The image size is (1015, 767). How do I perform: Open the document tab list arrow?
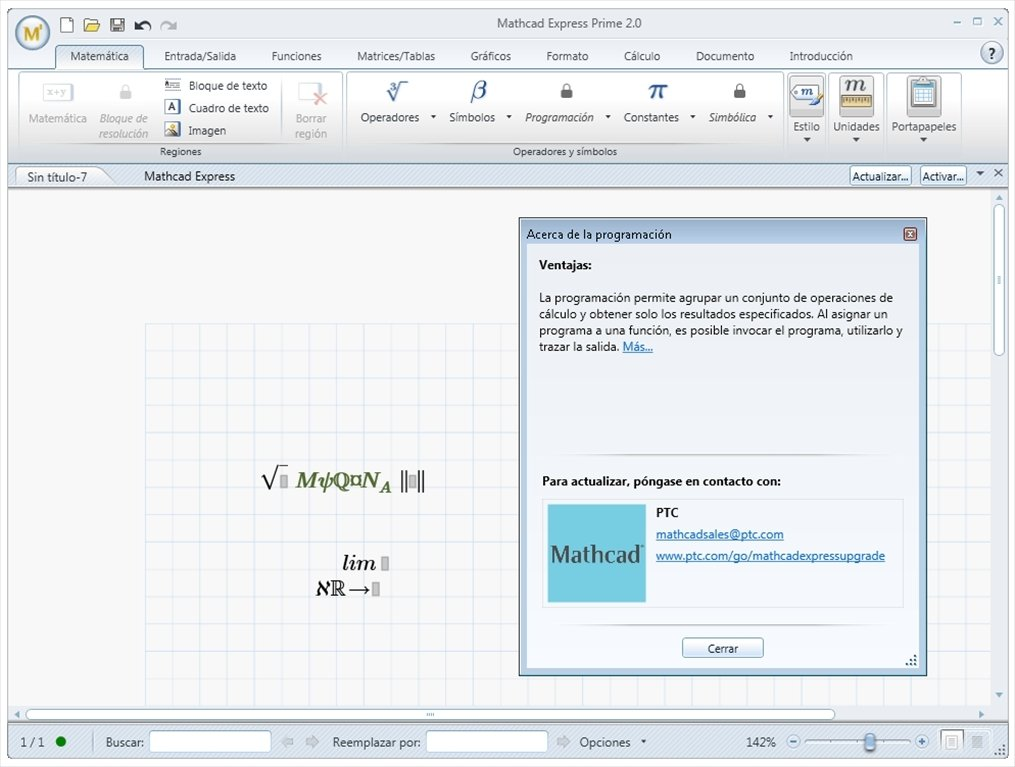980,173
